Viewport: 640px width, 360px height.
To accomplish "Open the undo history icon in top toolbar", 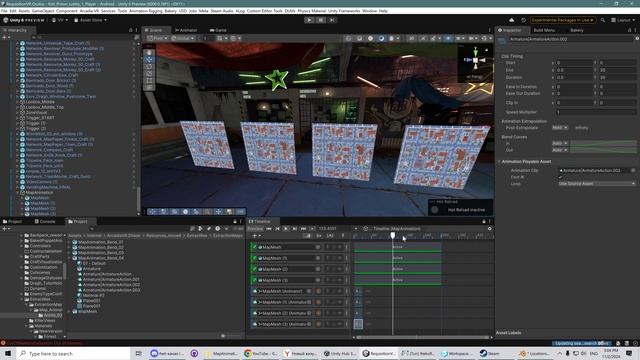I will [523, 20].
